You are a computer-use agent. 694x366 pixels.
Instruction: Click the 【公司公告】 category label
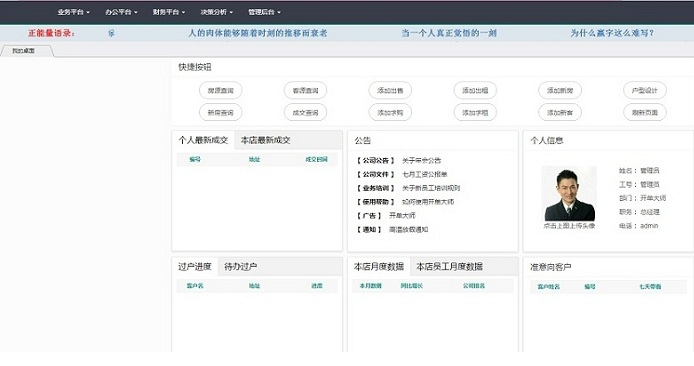coord(376,161)
